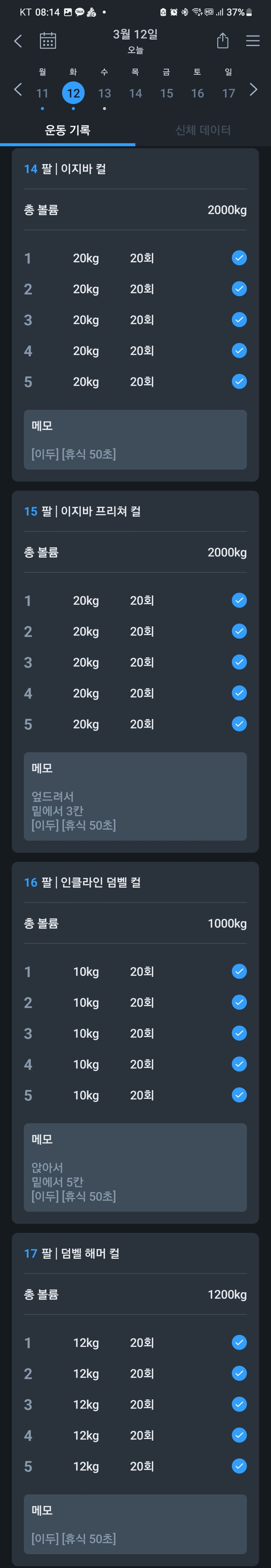Edit the 20kg weight in 이지바 컬 set 2
The width and height of the screenshot is (271, 1568).
pos(86,289)
